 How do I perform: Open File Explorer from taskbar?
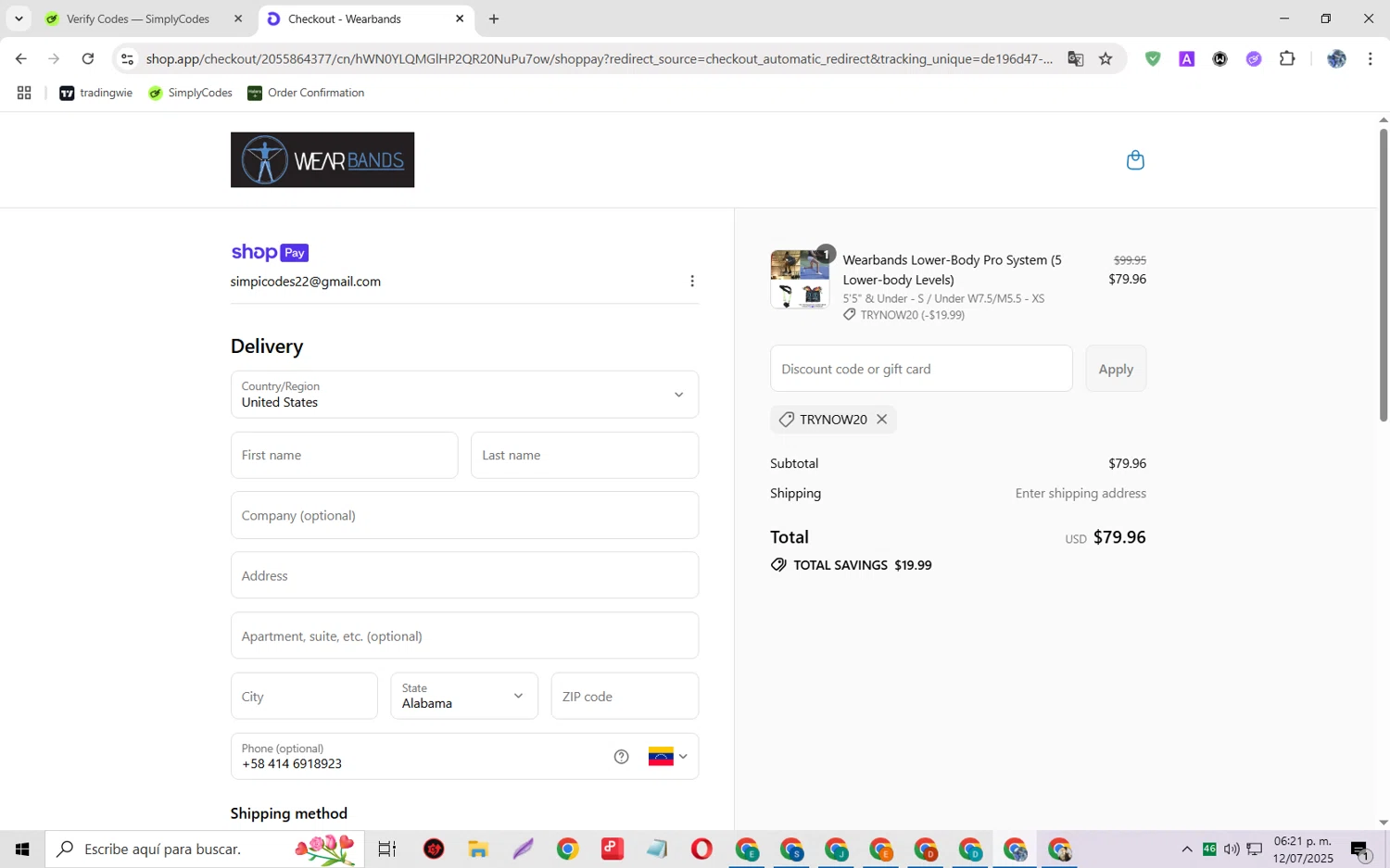(x=478, y=849)
